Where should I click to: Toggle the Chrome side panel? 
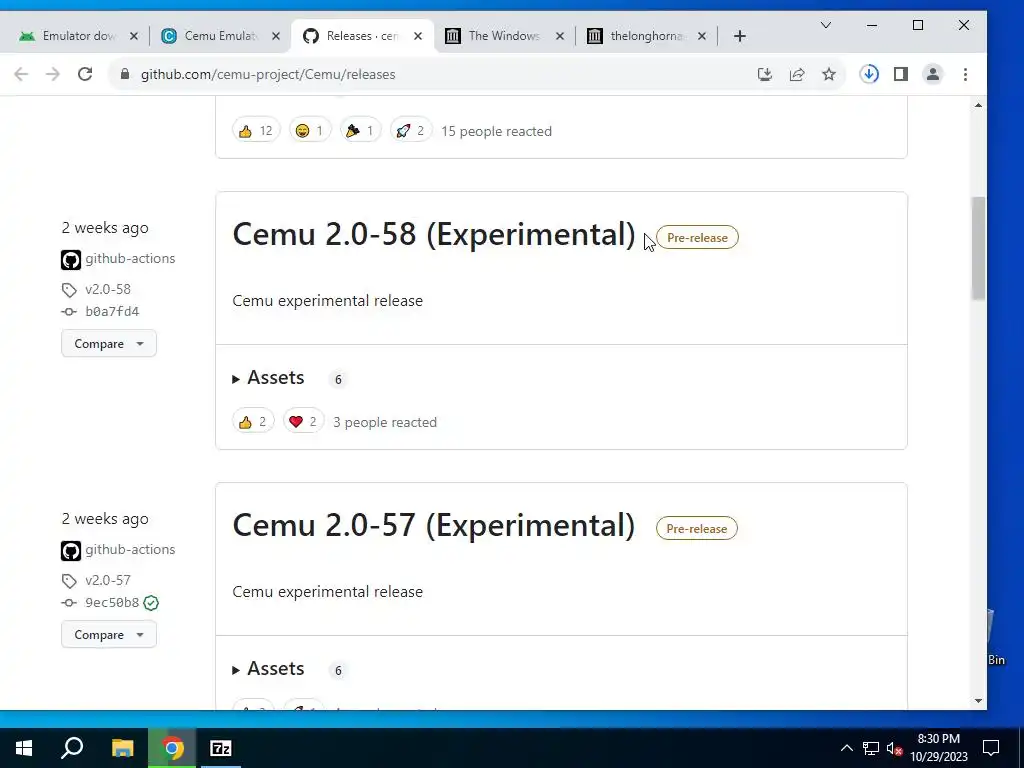901,74
